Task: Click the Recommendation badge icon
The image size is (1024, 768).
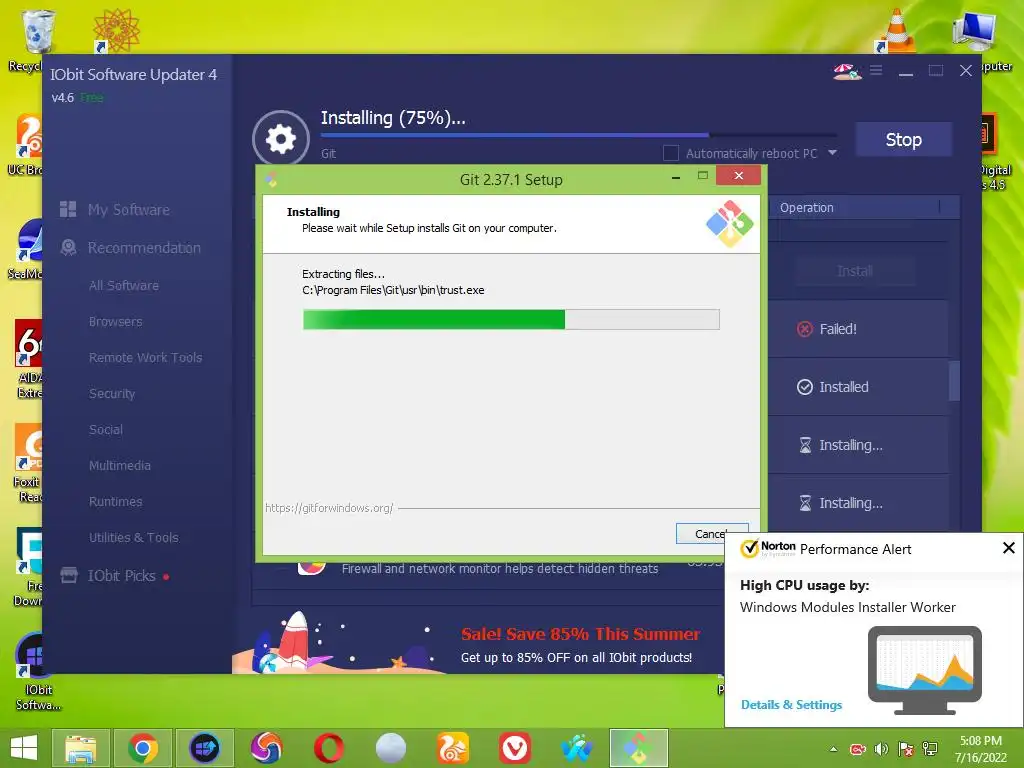Action: [68, 248]
